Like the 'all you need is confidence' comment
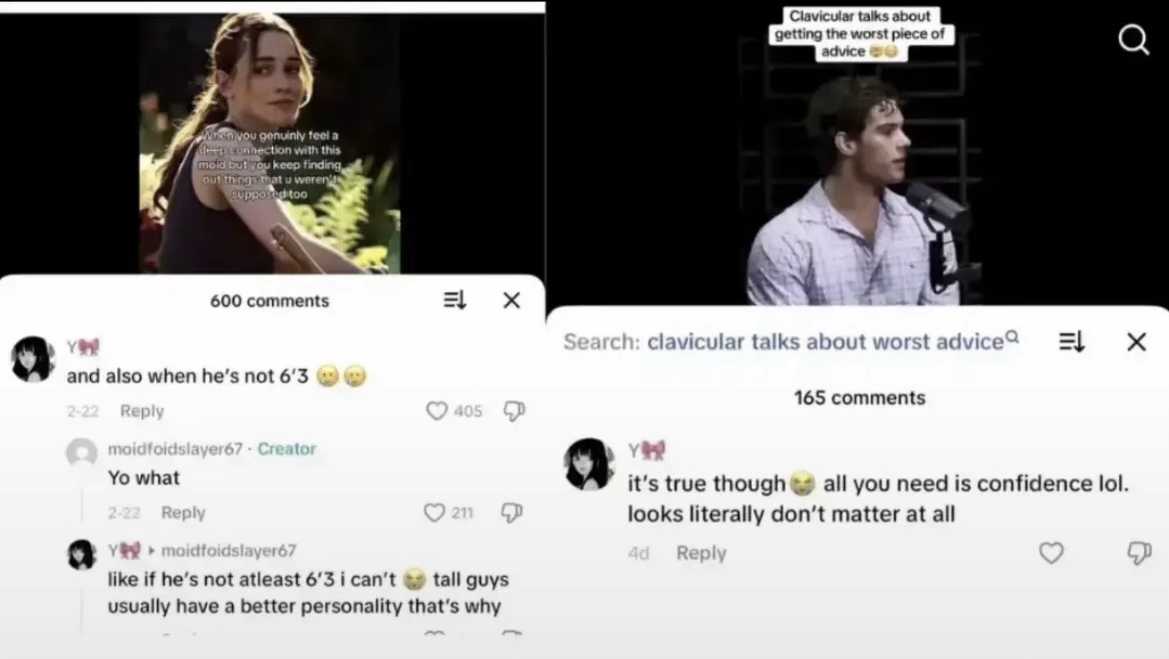The height and width of the screenshot is (659, 1169). coord(1051,553)
